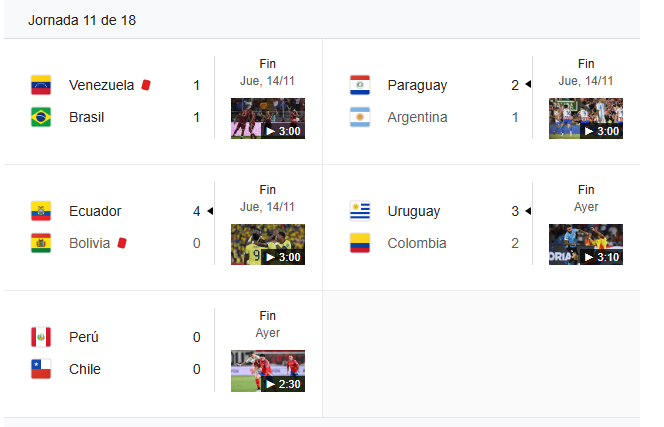Open the Uruguay team name link
Image resolution: width=664 pixels, height=427 pixels.
click(x=414, y=211)
